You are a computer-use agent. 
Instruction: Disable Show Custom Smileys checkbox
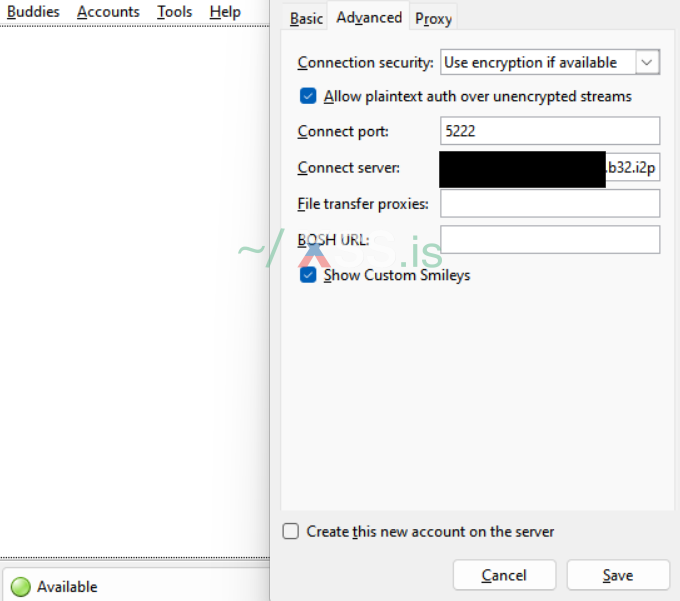[x=309, y=275]
